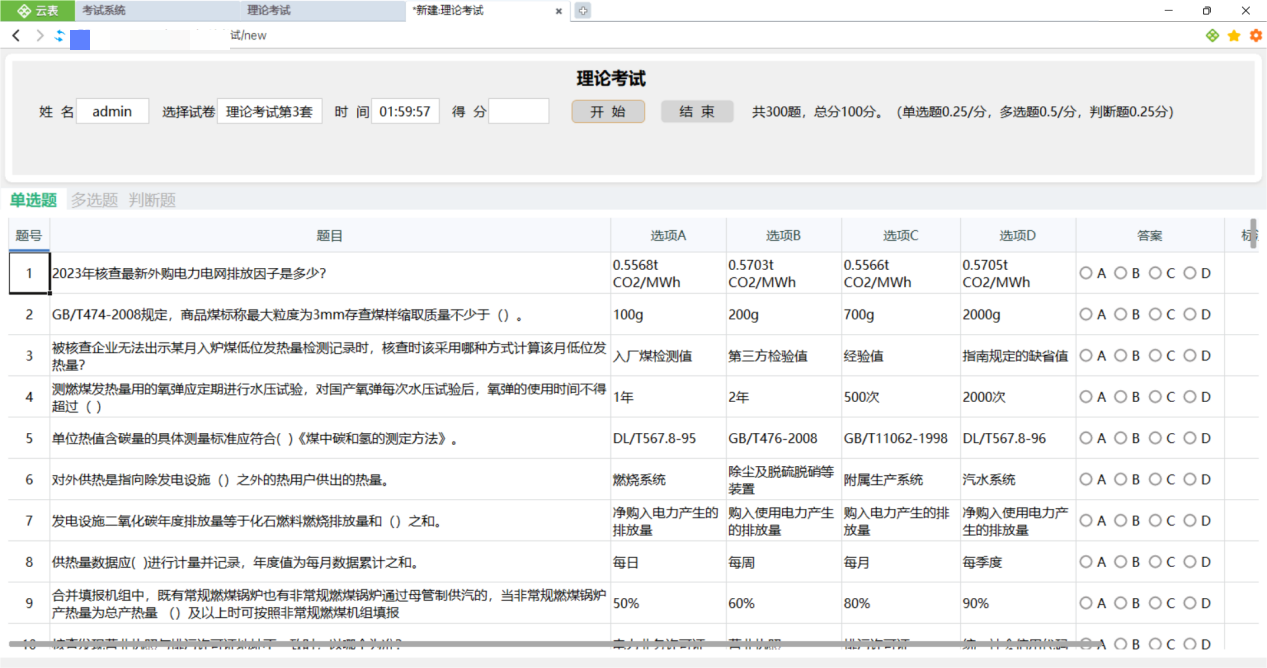1267x668 pixels.
Task: Click the 第三方检验值 option cell
Action: pos(784,355)
